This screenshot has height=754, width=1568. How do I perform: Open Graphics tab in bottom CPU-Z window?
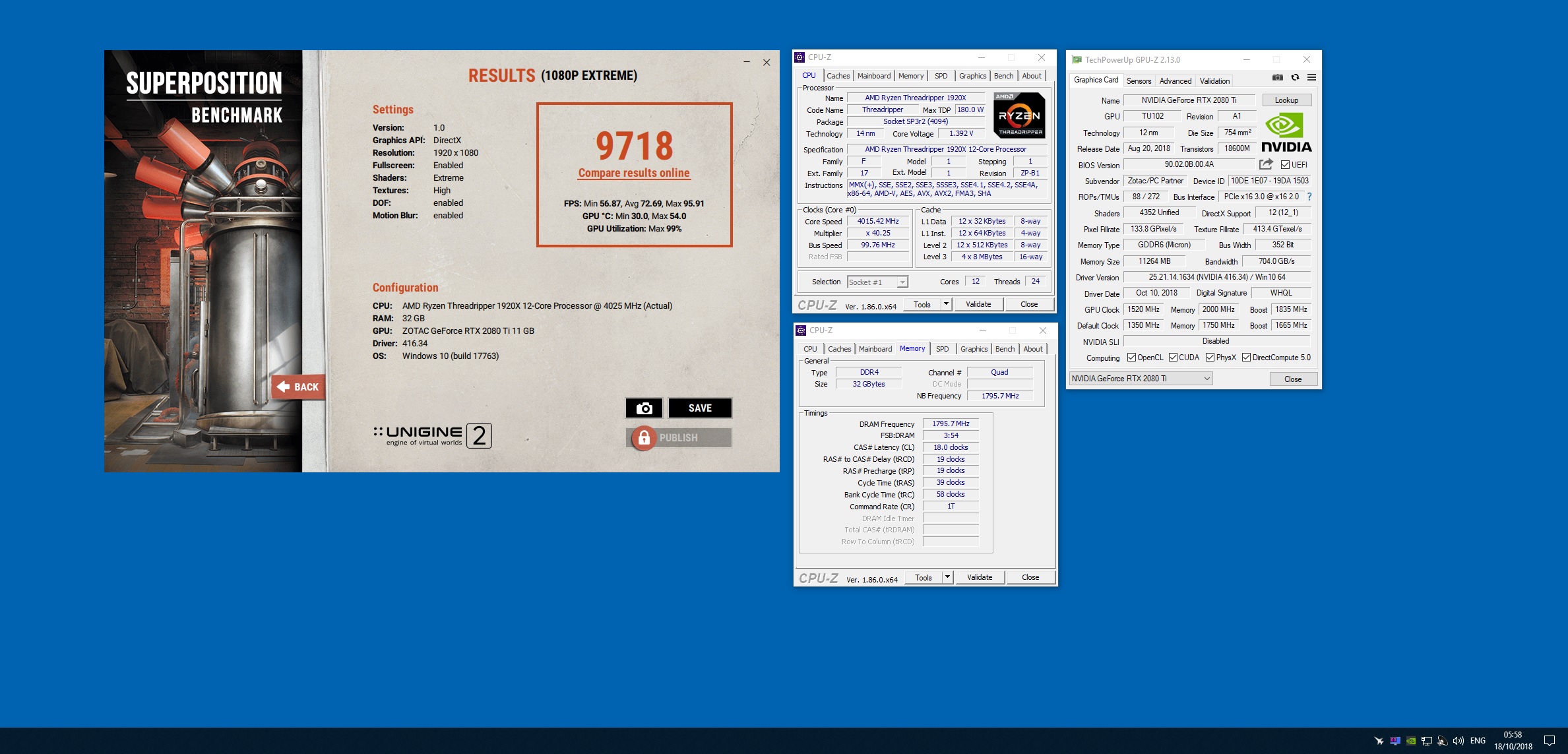pos(974,349)
